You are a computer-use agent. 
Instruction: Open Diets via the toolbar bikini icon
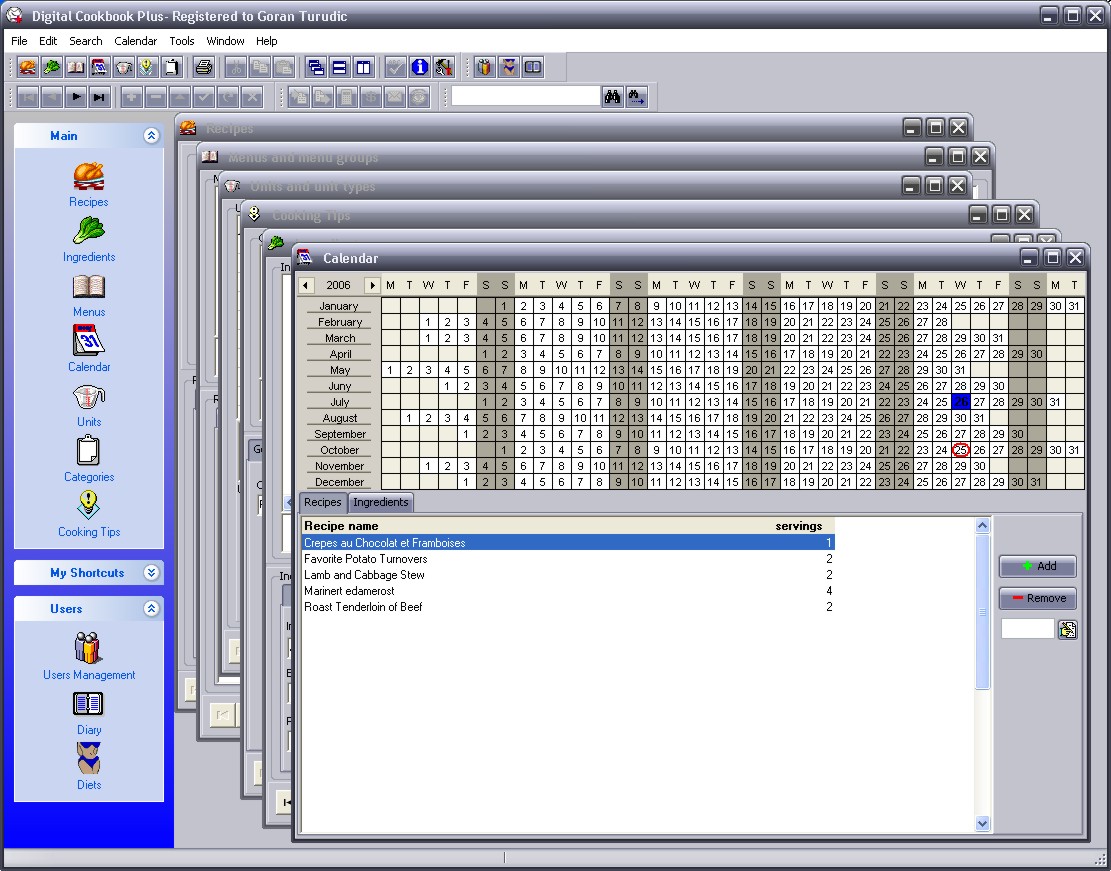[x=509, y=67]
